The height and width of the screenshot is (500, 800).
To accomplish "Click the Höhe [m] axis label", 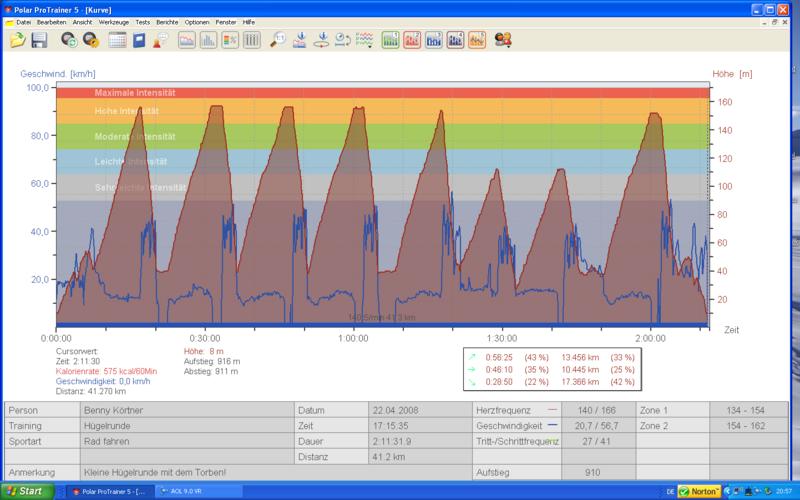I will coord(732,74).
